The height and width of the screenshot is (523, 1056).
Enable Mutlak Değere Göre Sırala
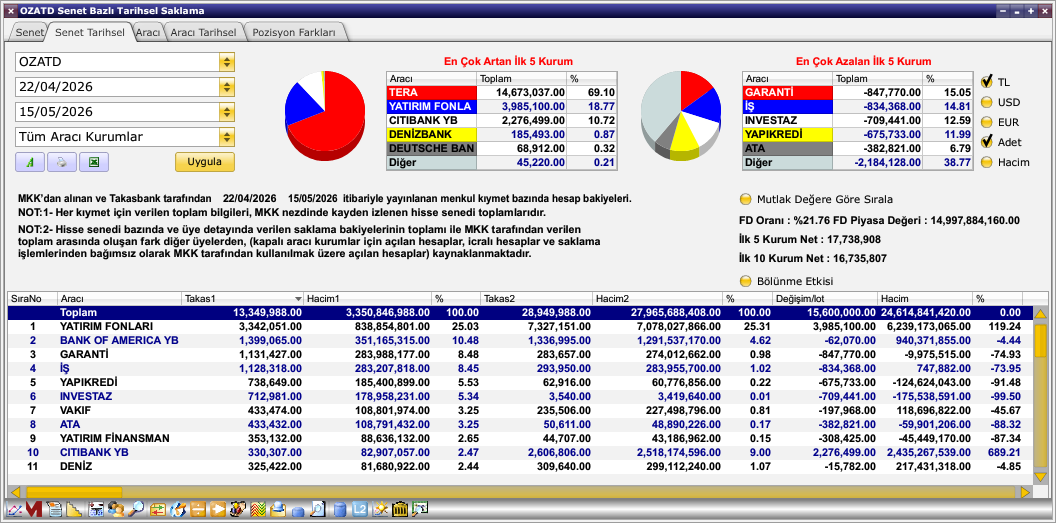coord(745,199)
